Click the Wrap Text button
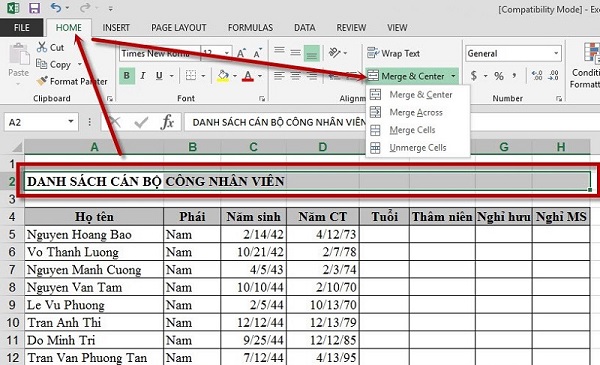600x365 pixels. point(393,53)
